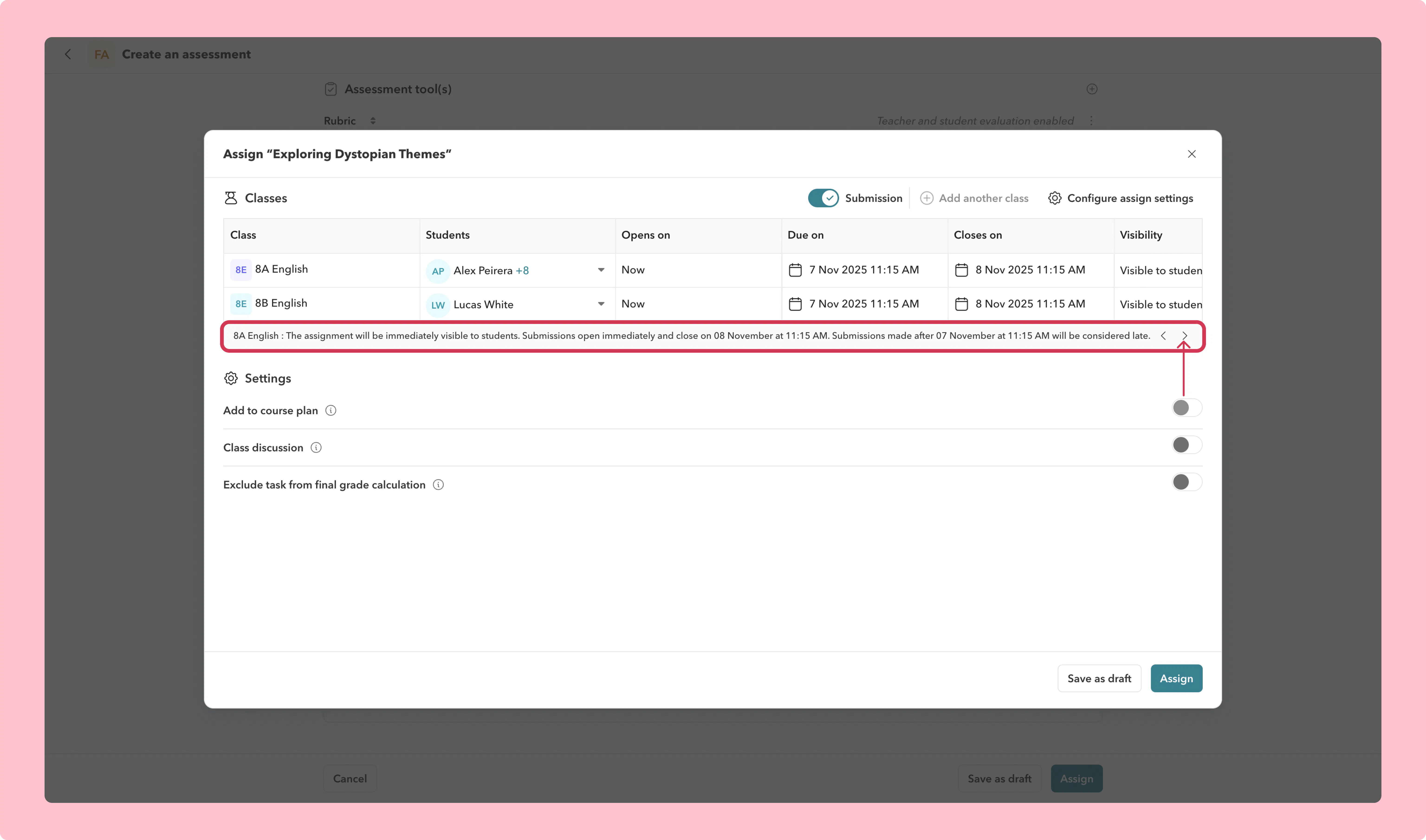Click 8A English closes on 8 Nov 2025
The image size is (1426, 840).
(x=1030, y=270)
